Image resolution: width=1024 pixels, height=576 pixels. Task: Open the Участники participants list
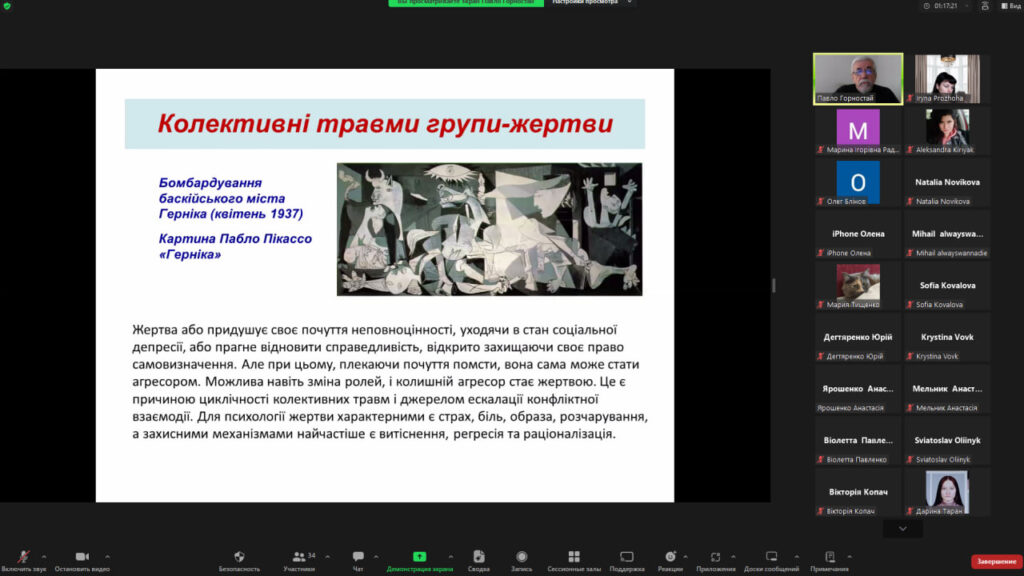tap(298, 558)
